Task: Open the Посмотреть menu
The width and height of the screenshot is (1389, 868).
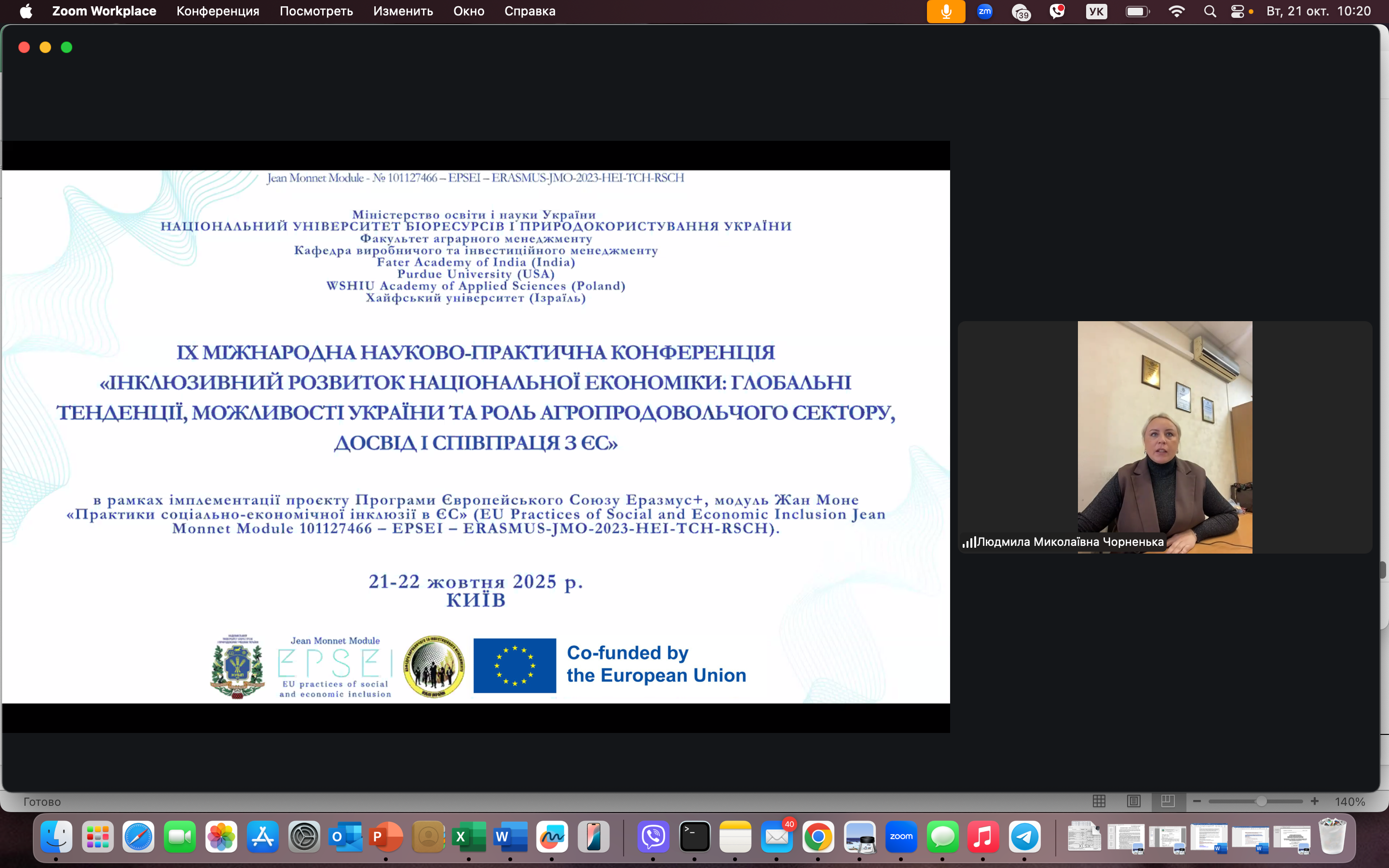Action: coord(316,12)
